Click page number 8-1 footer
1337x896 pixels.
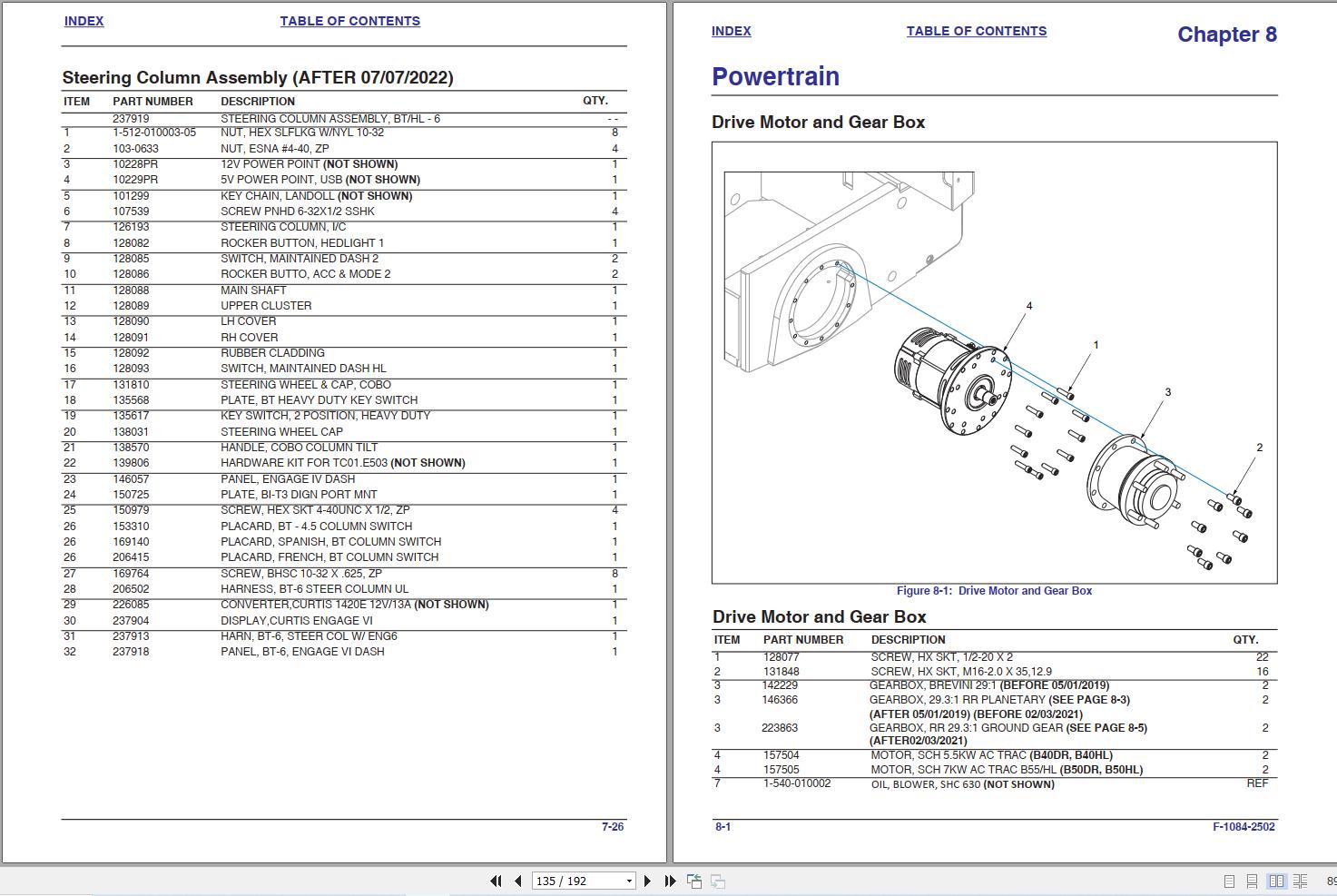point(723,827)
